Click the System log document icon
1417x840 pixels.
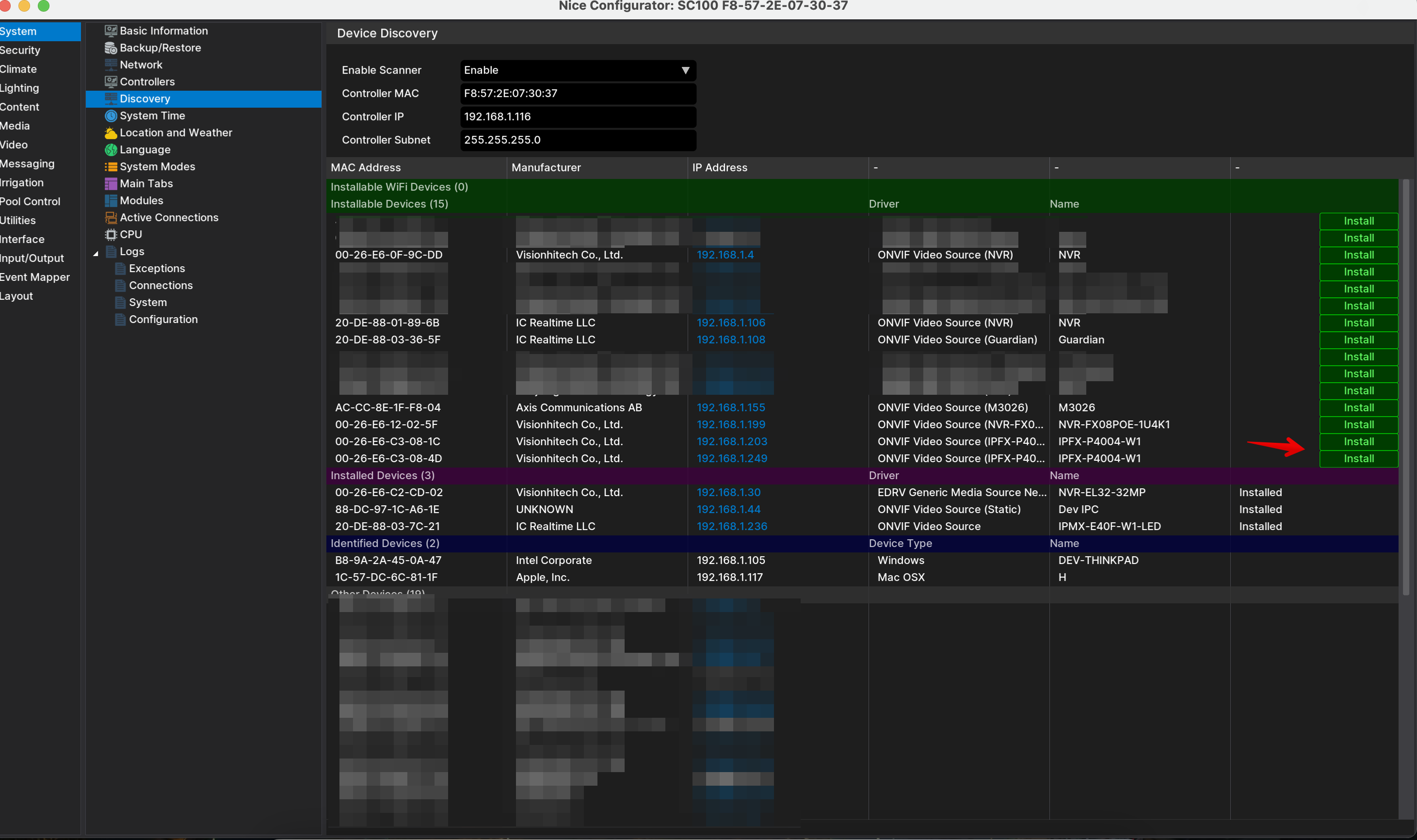point(120,302)
